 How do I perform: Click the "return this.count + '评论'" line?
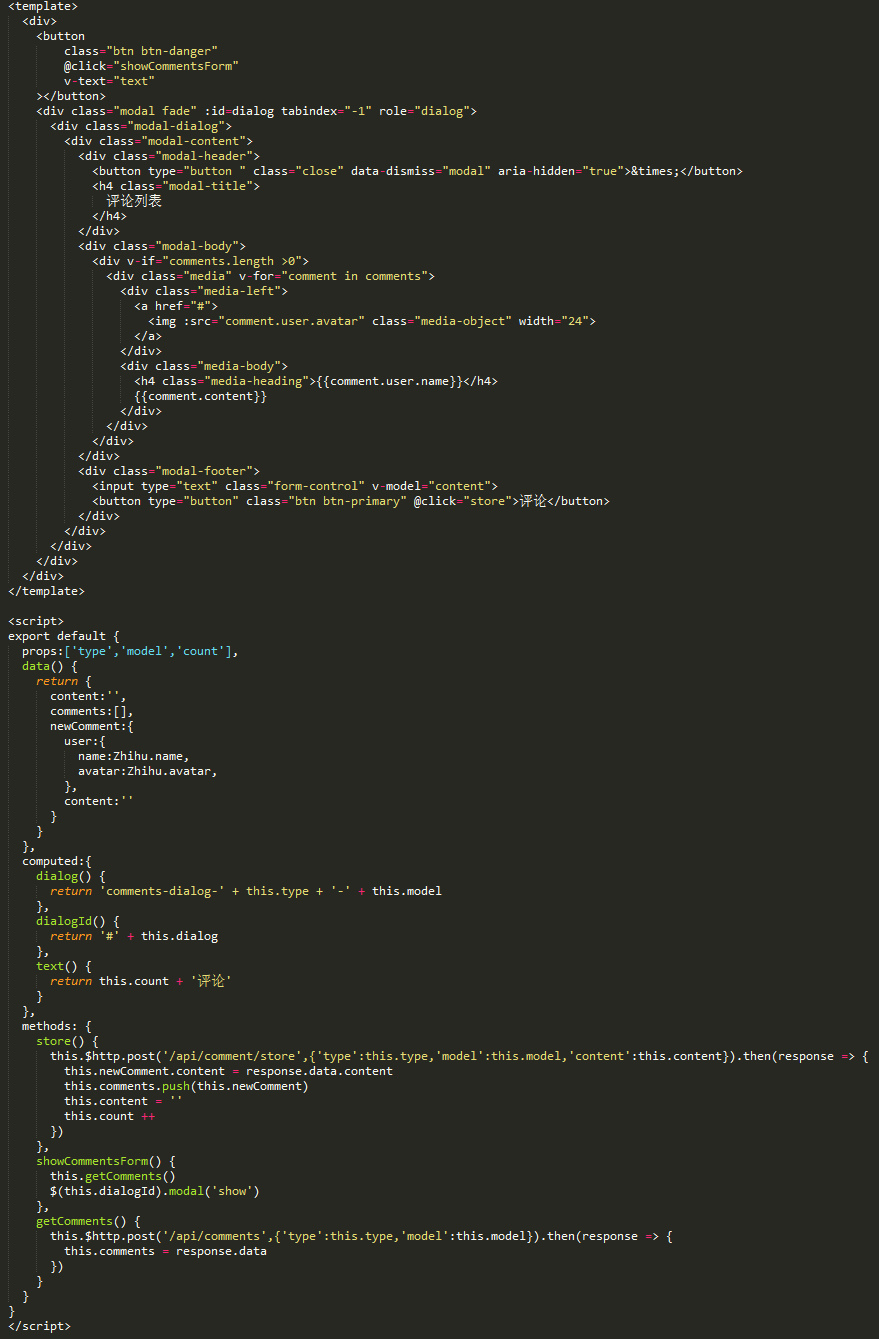(141, 981)
